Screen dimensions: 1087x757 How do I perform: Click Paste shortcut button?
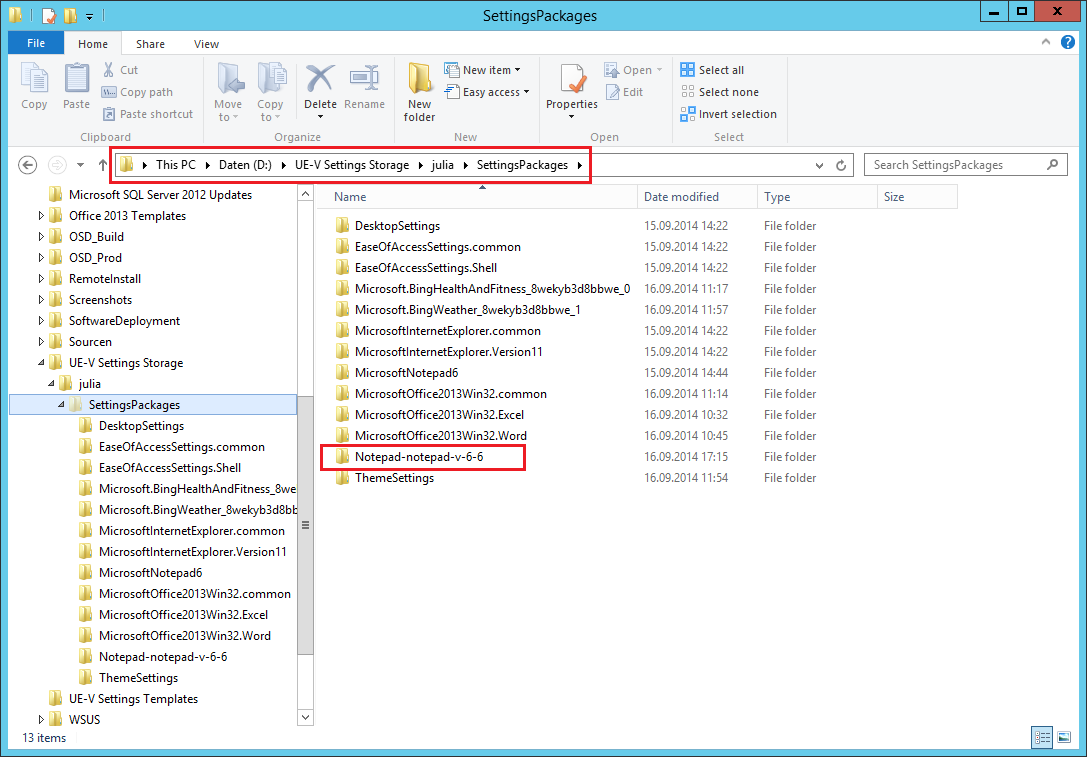click(148, 114)
